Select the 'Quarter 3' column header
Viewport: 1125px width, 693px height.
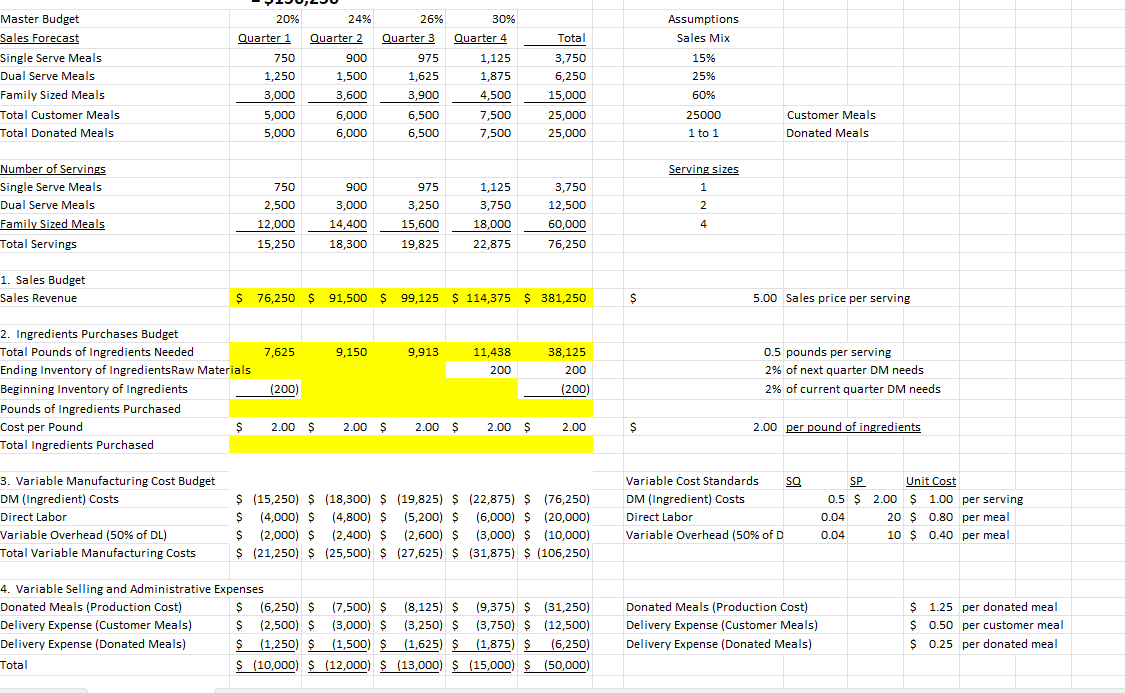click(x=408, y=38)
